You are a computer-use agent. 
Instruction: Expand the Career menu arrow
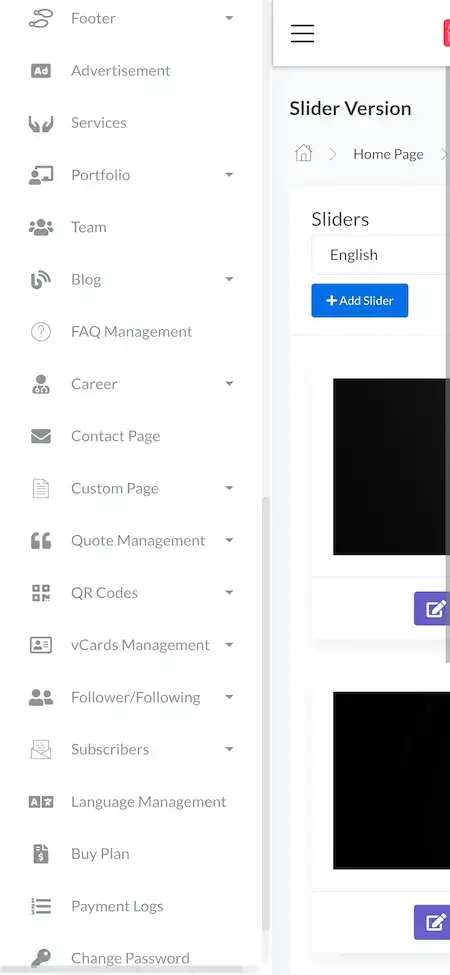[229, 384]
